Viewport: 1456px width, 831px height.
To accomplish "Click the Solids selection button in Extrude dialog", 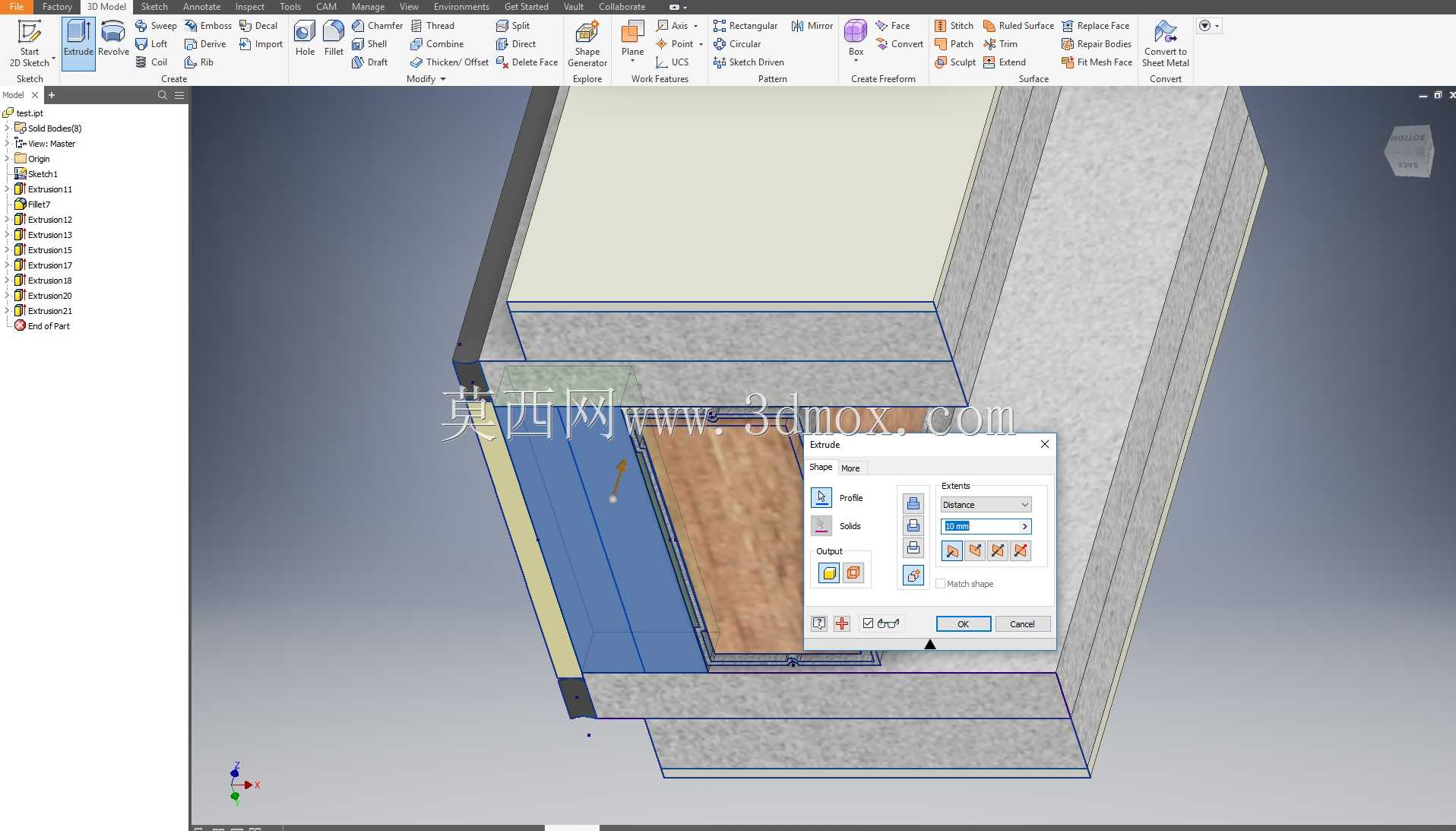I will click(821, 526).
